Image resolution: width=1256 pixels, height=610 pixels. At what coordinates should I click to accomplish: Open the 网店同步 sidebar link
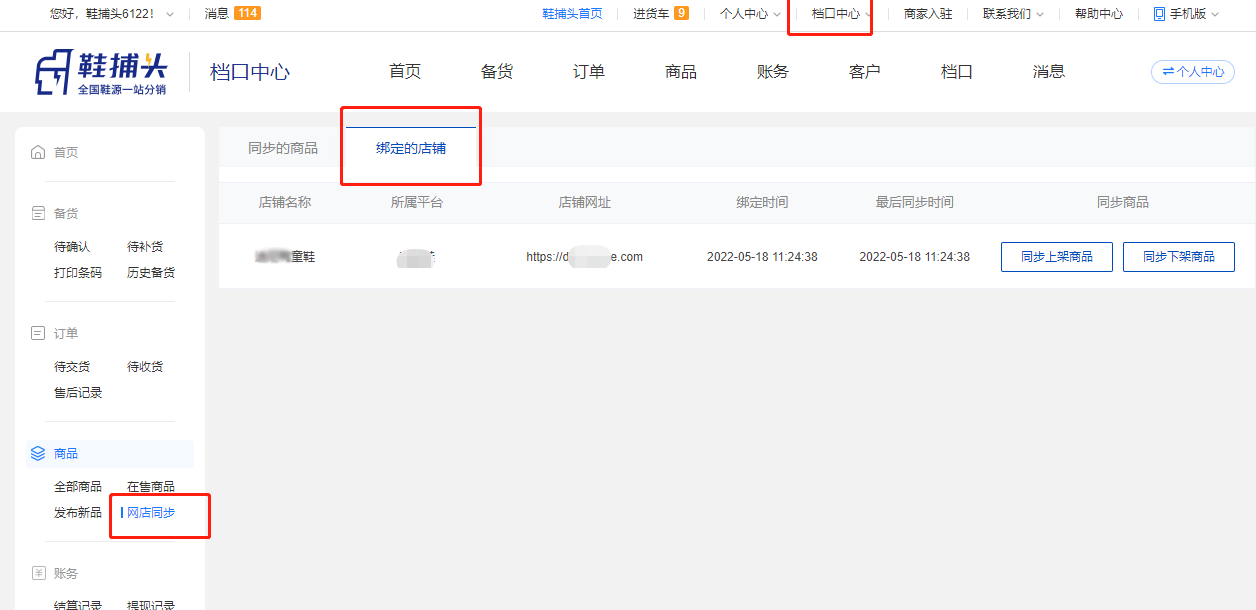tap(150, 513)
